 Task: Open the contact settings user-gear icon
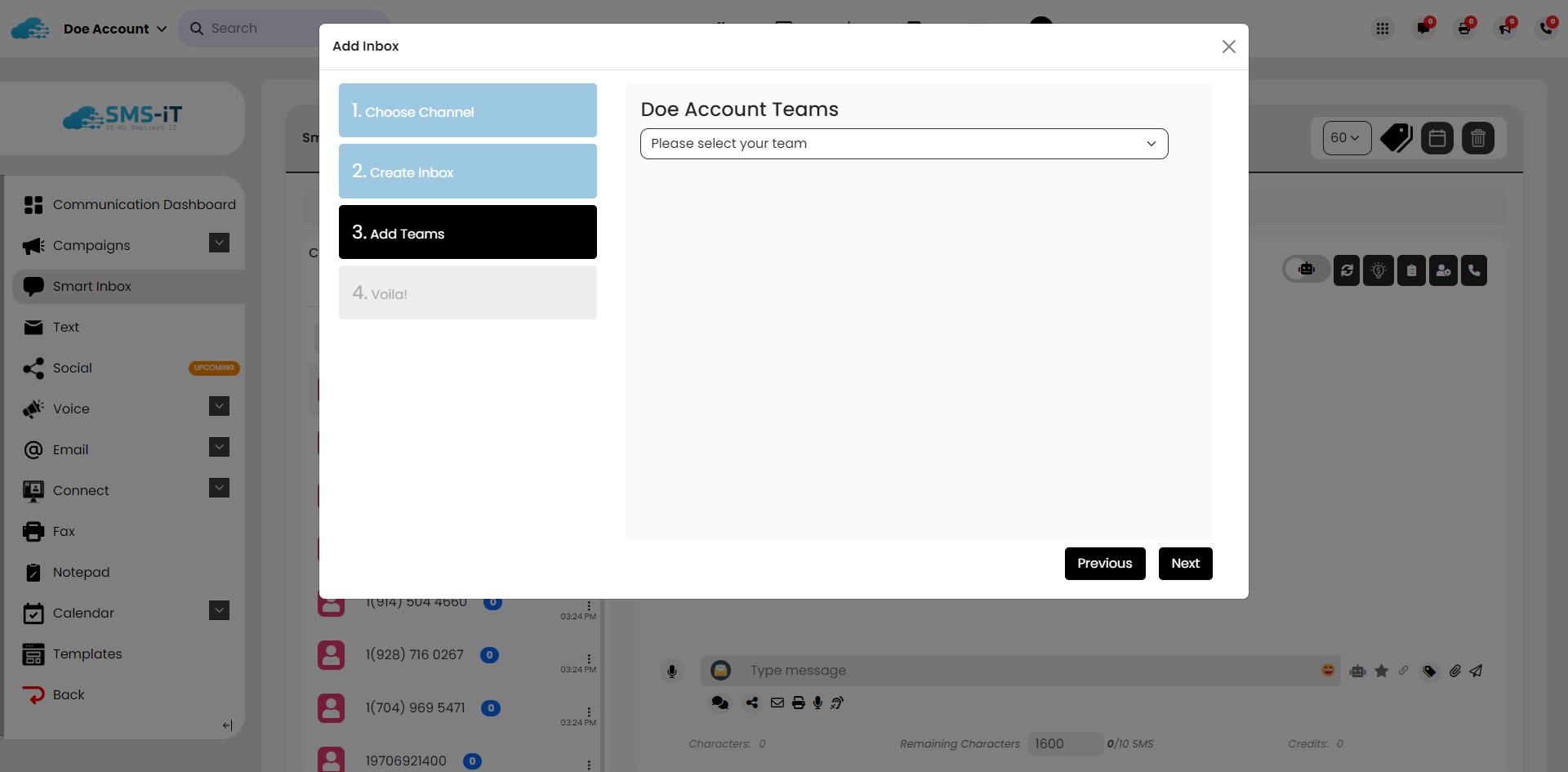tap(1443, 270)
